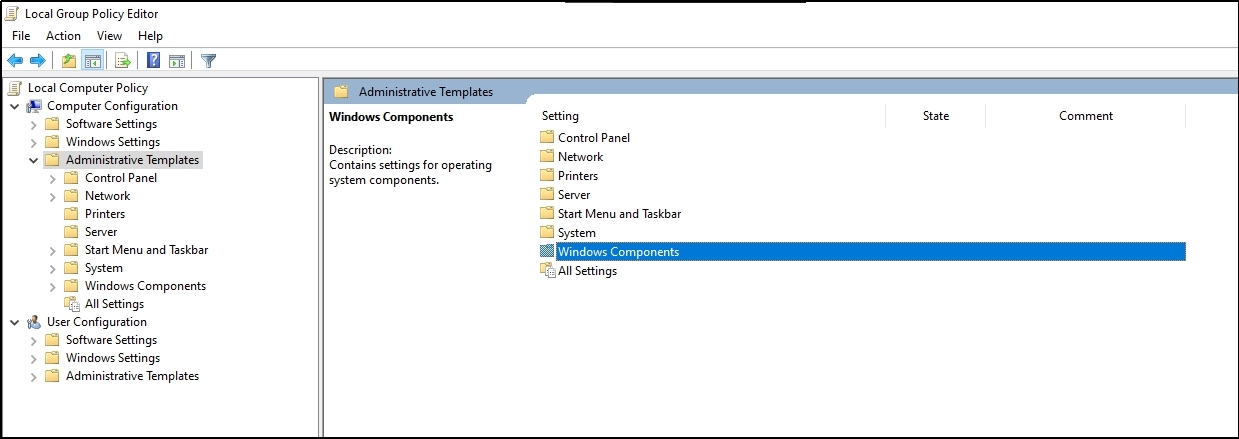Expand Windows Settings under User Configuration
The width and height of the screenshot is (1239, 439).
coord(33,358)
